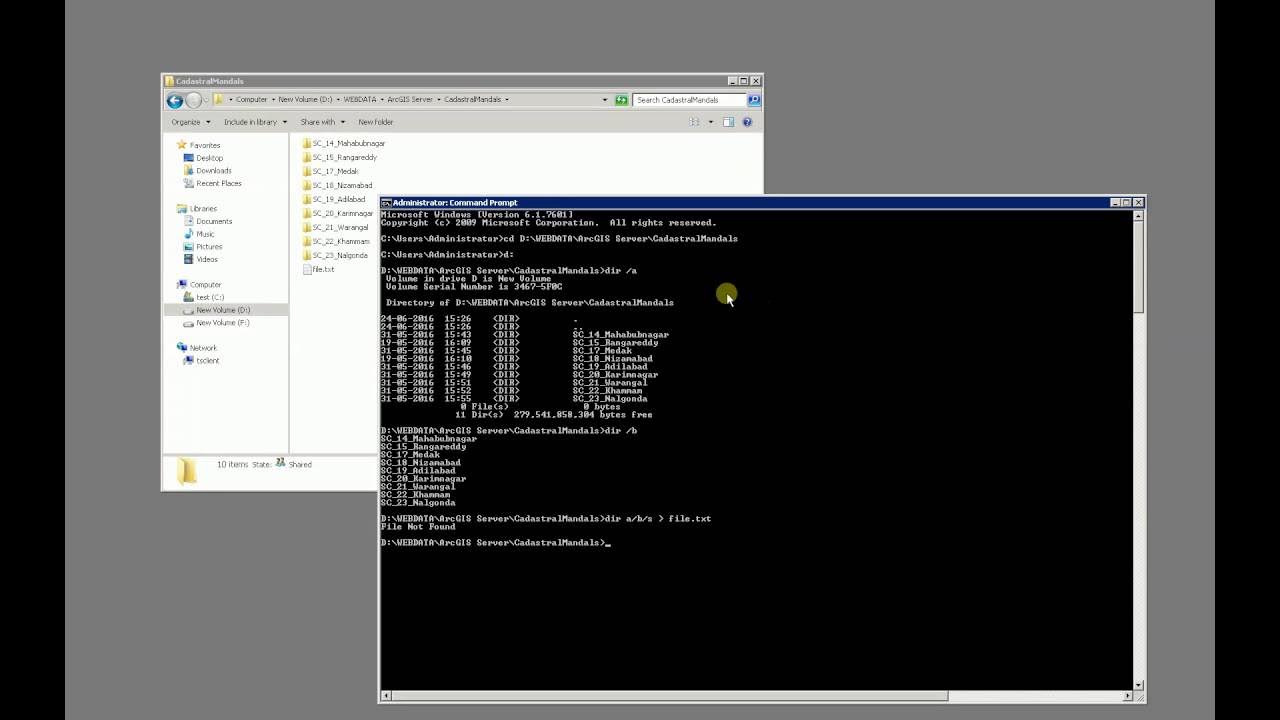Viewport: 1280px width, 720px height.
Task: Open the address bar history dropdown
Action: 604,100
